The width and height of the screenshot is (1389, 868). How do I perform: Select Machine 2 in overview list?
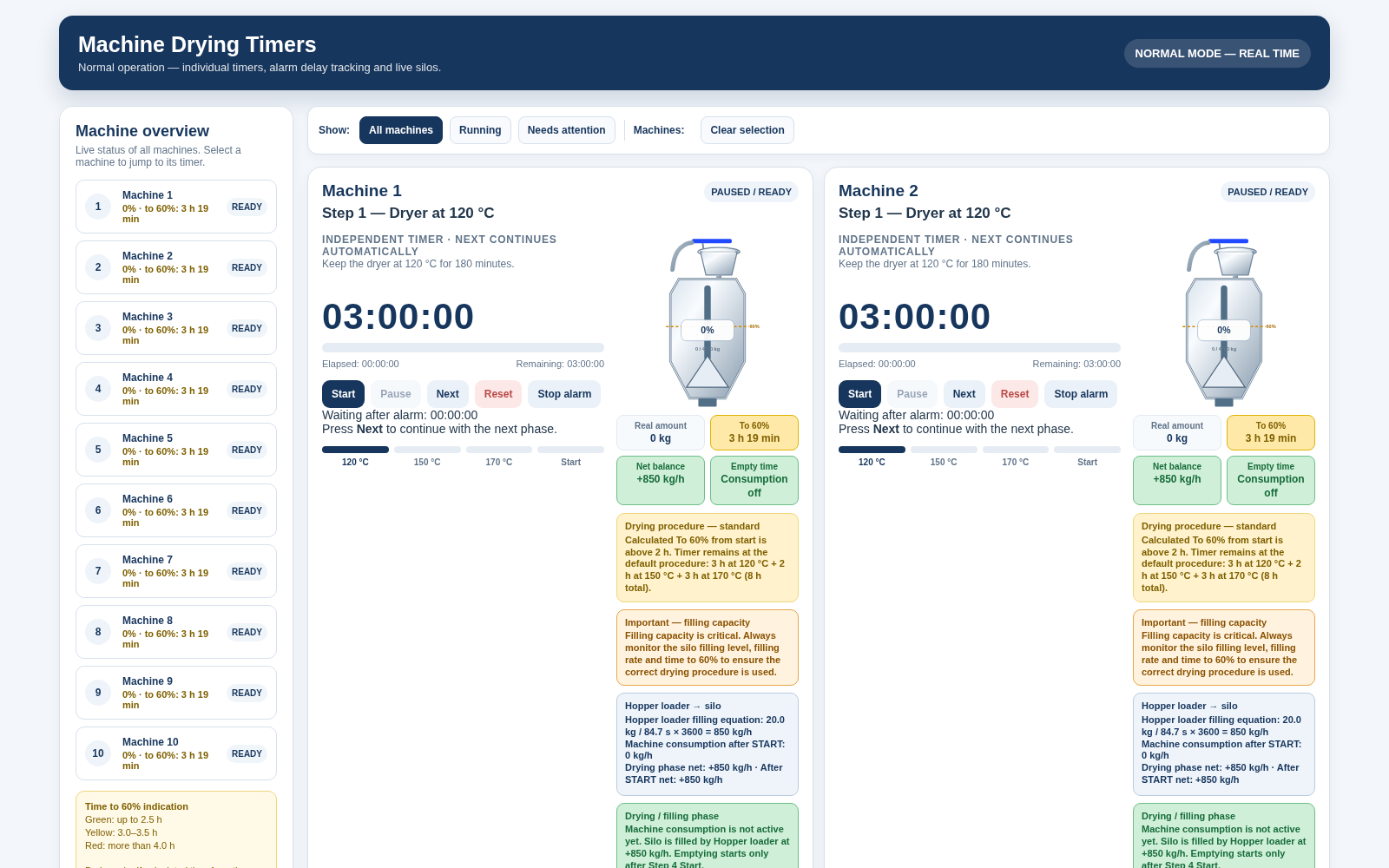click(x=176, y=267)
